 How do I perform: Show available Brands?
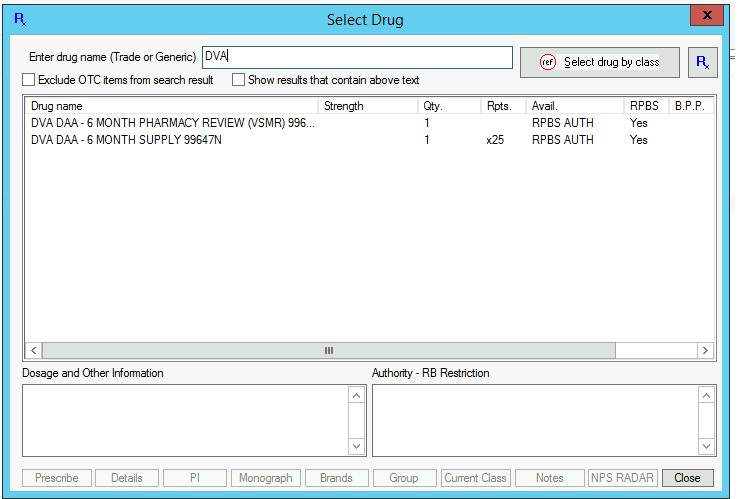[337, 478]
